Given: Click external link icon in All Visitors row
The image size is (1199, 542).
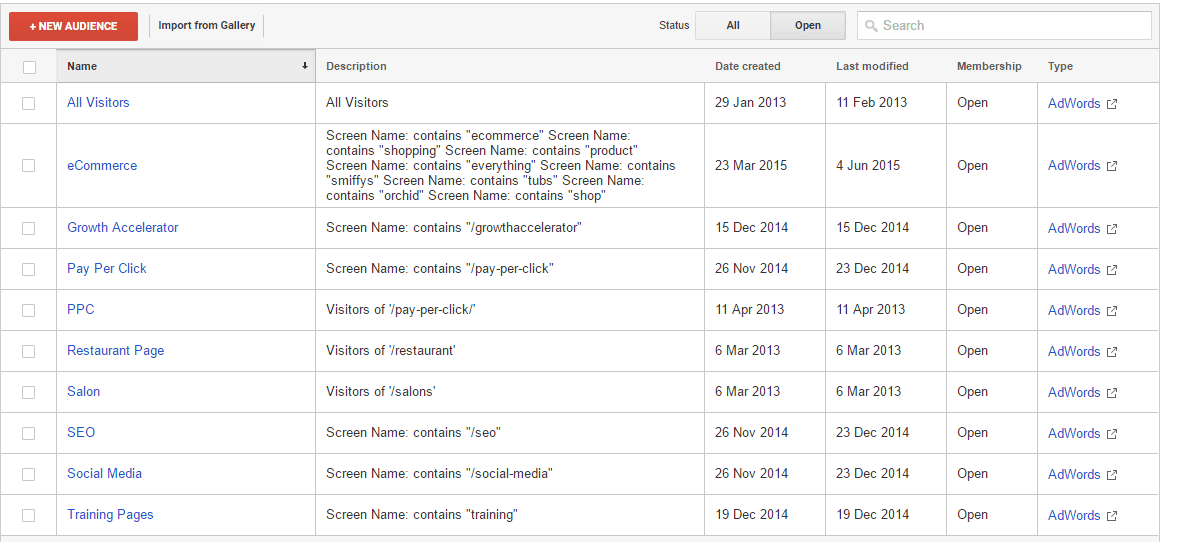Looking at the screenshot, I should 1112,104.
